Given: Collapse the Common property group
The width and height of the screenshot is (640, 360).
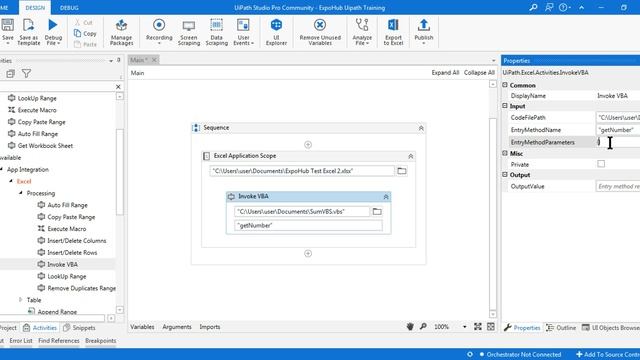Looking at the screenshot, I should click(505, 85).
